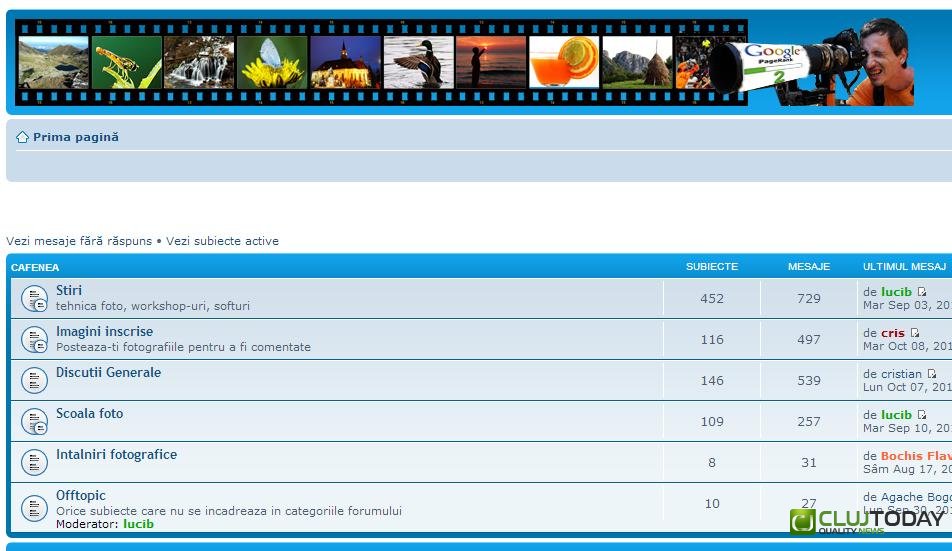Image resolution: width=952 pixels, height=551 pixels.
Task: View latest post icon next to cristian
Action: tap(932, 374)
